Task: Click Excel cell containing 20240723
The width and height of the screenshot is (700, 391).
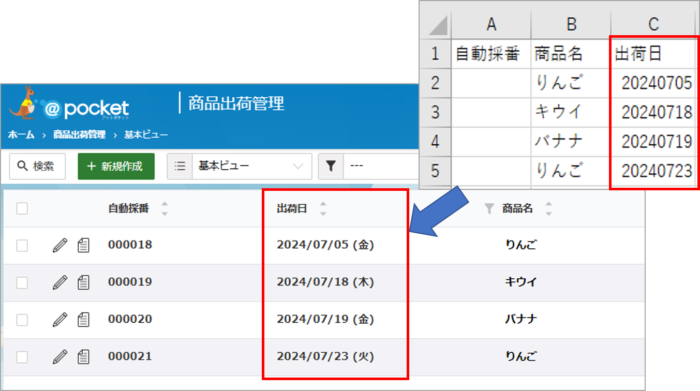Action: [654, 171]
